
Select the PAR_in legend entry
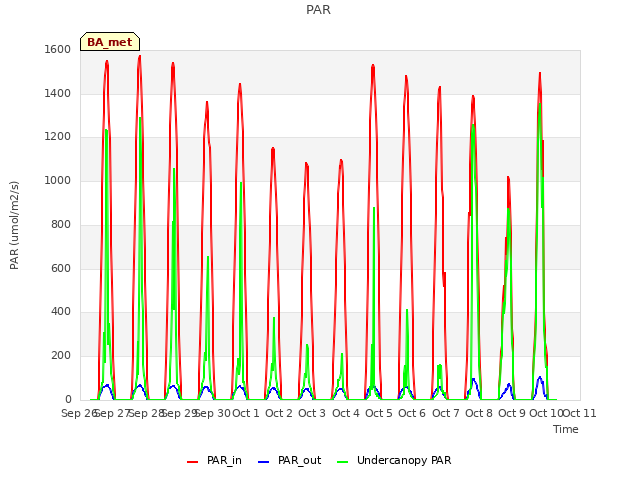pos(214,460)
